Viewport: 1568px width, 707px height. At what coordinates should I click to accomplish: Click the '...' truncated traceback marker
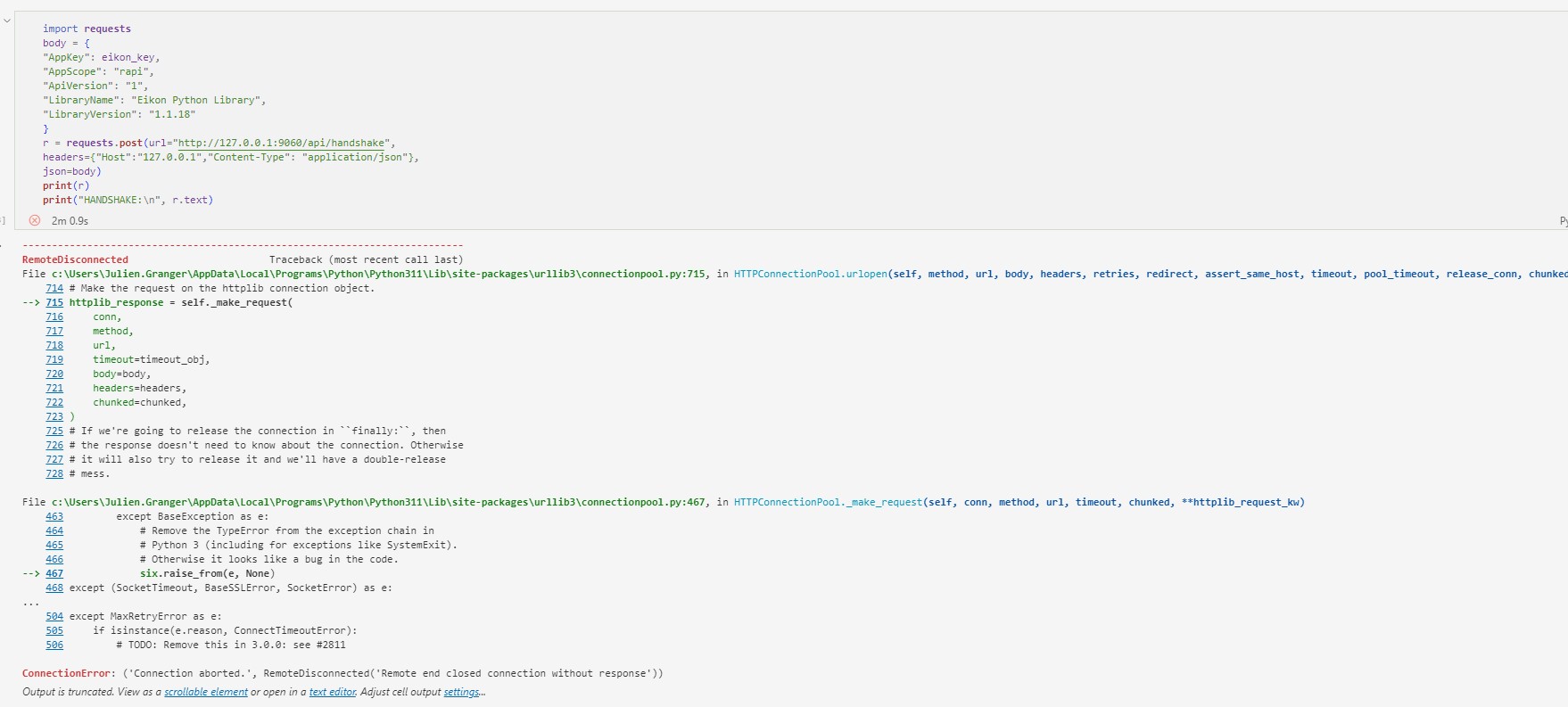[x=30, y=603]
